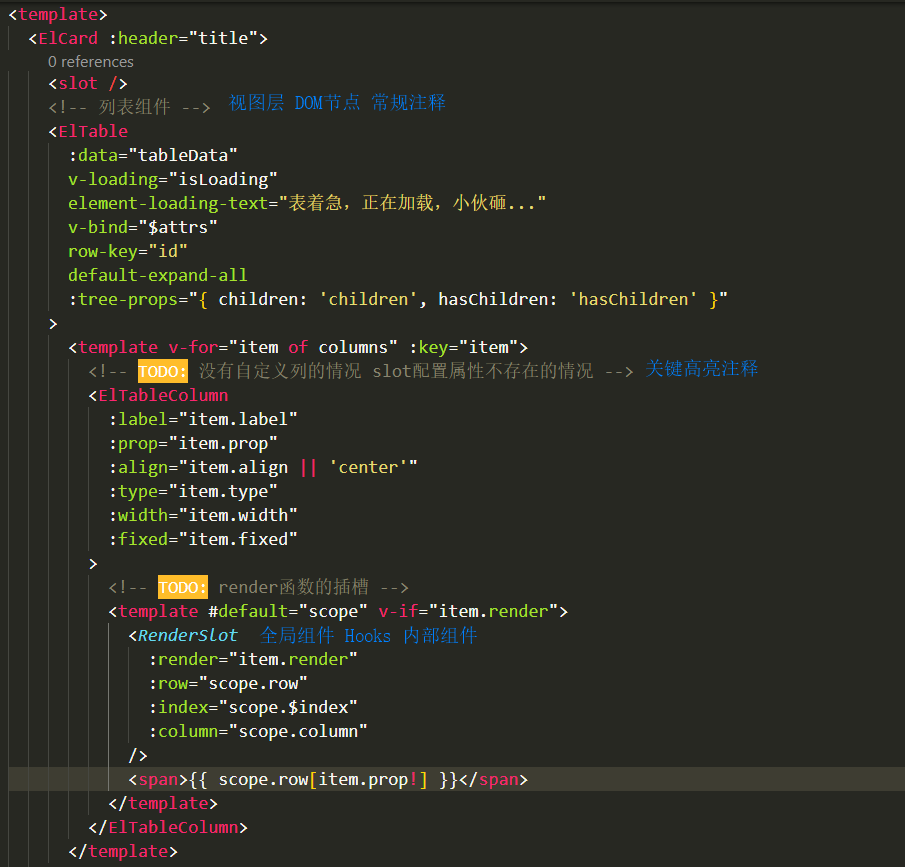Click the :tree-props attribute line
Image resolution: width=905 pixels, height=867 pixels.
click(x=398, y=300)
